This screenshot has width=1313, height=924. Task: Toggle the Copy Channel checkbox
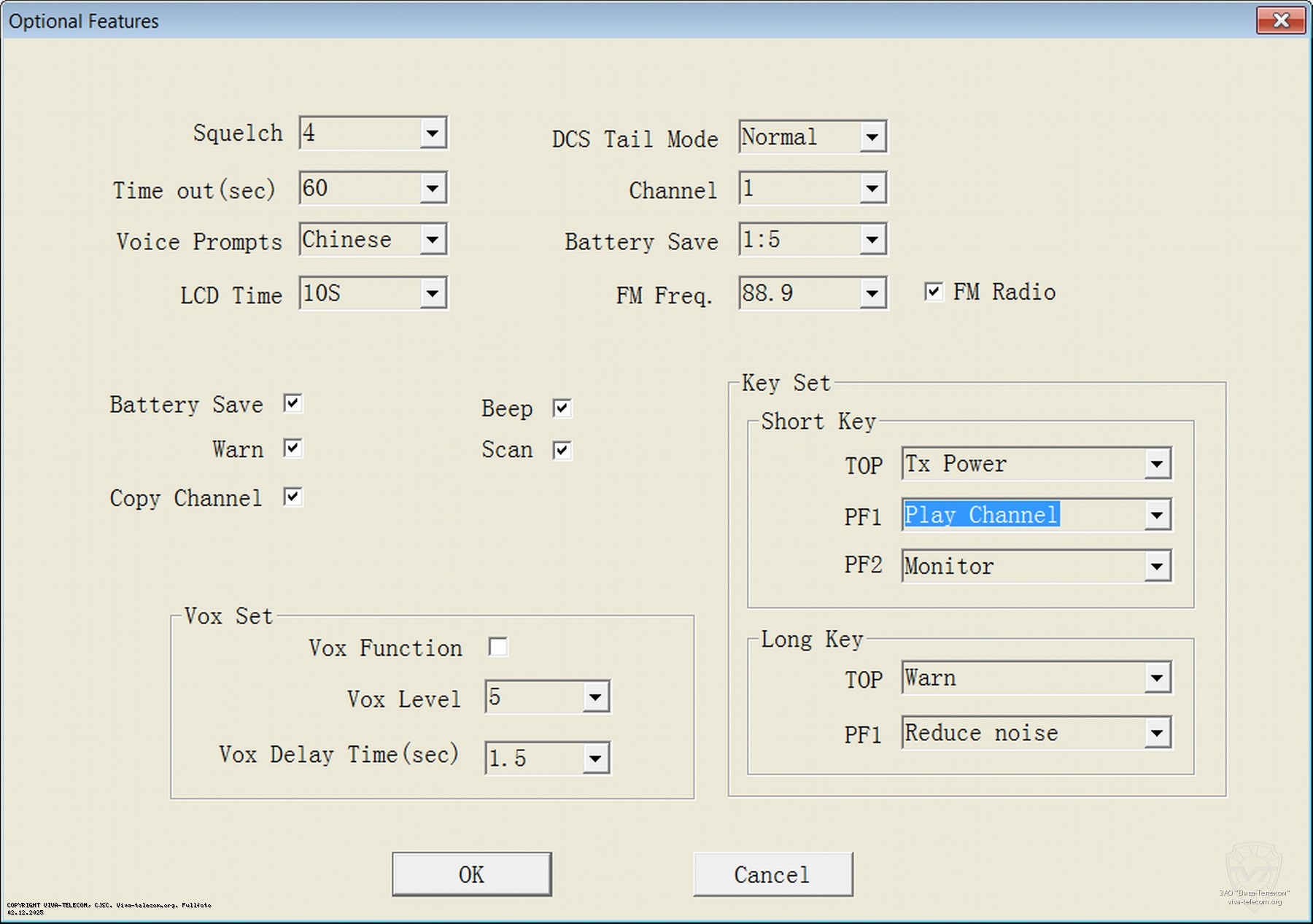click(x=293, y=497)
